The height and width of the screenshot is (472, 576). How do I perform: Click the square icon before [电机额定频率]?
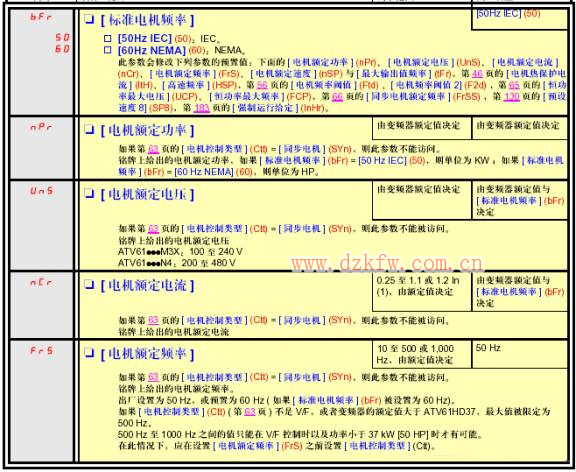pyautogui.click(x=89, y=353)
